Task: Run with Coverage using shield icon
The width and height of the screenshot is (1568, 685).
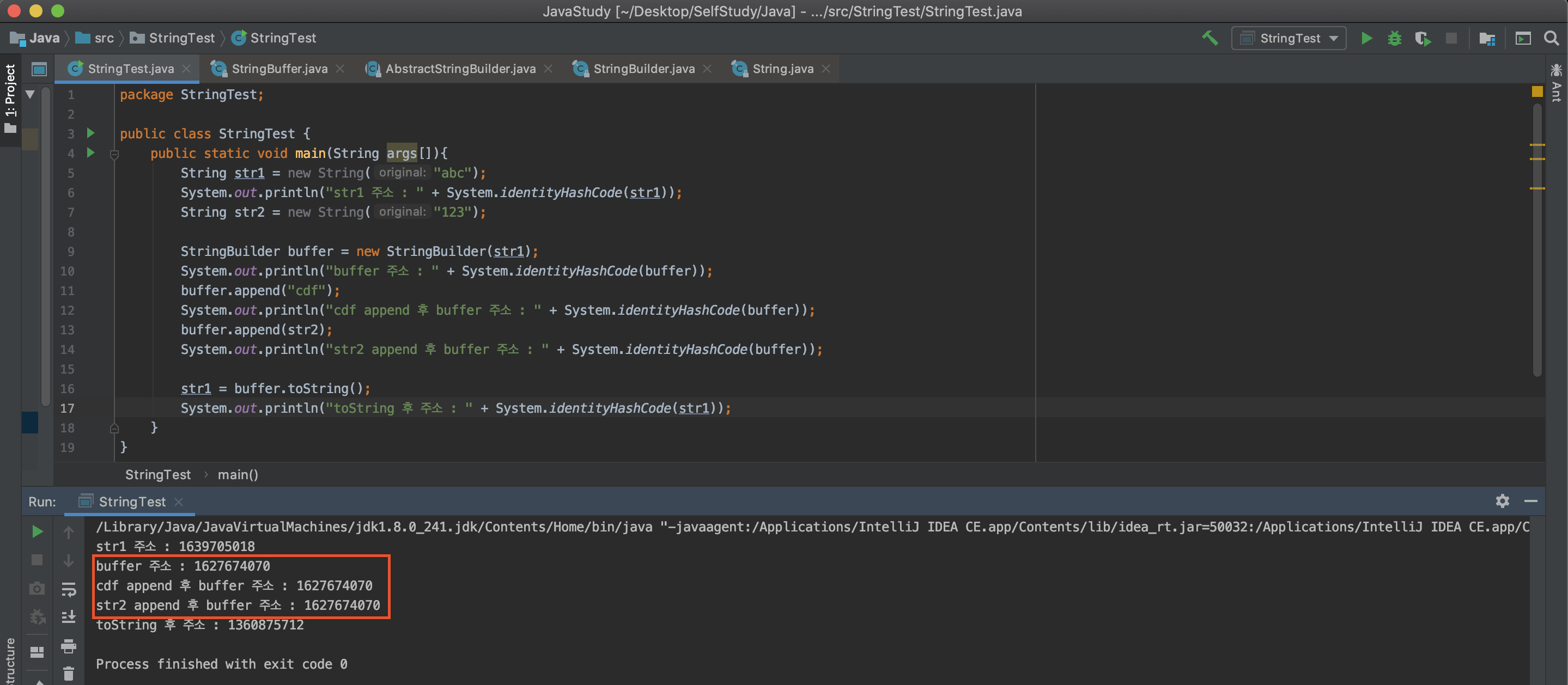Action: [x=1422, y=38]
